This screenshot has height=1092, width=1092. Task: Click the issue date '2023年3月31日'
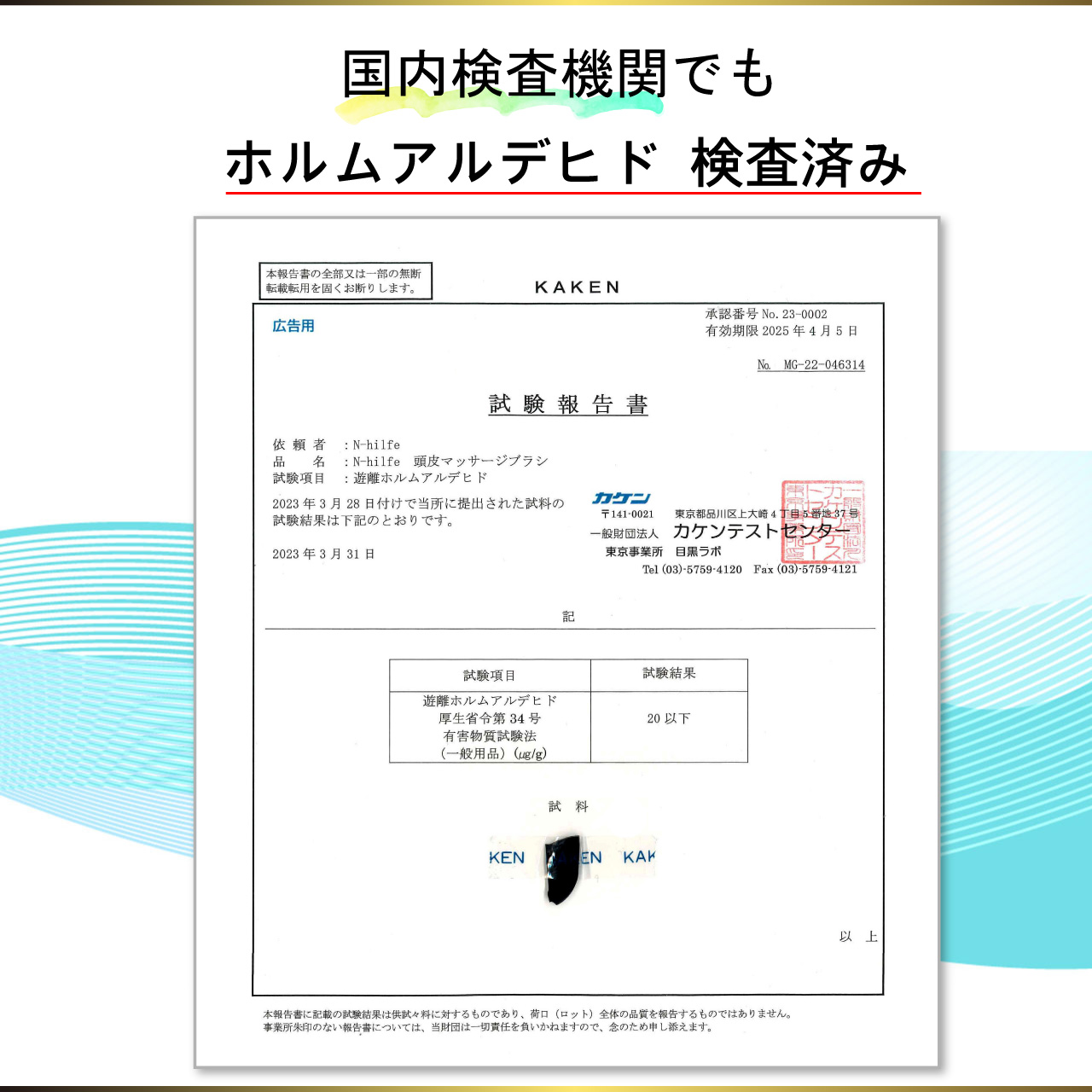click(323, 554)
